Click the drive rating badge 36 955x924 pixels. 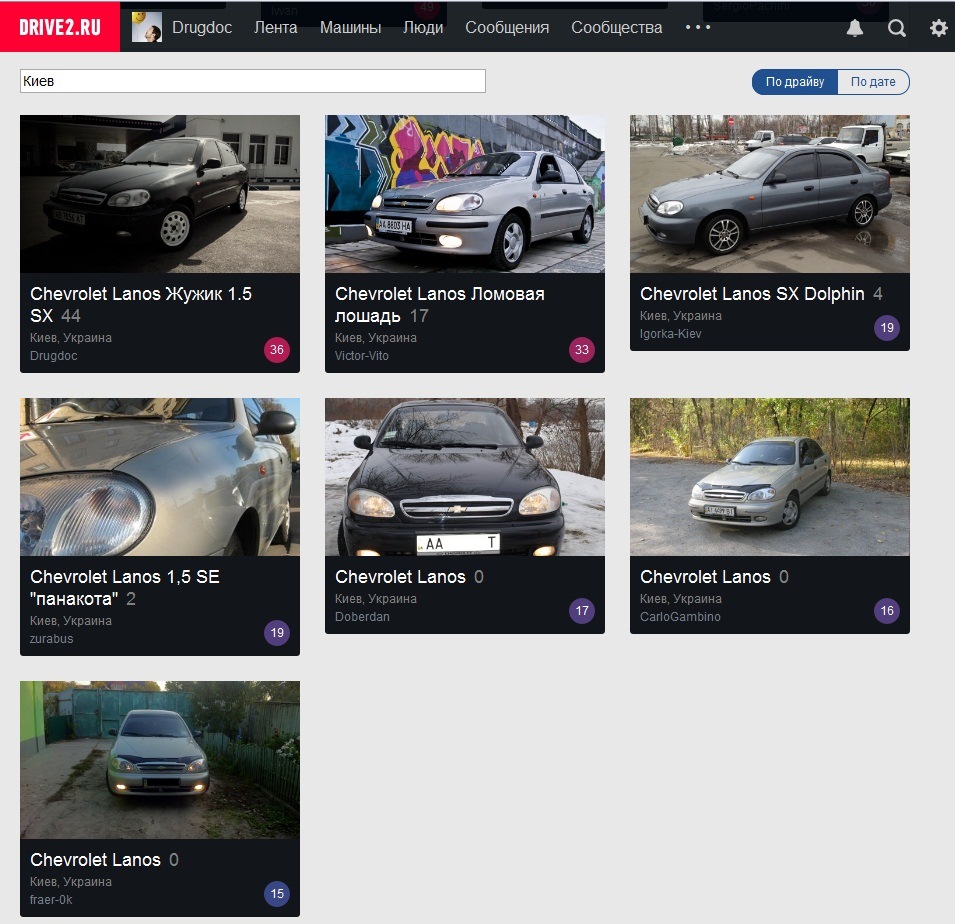point(277,350)
